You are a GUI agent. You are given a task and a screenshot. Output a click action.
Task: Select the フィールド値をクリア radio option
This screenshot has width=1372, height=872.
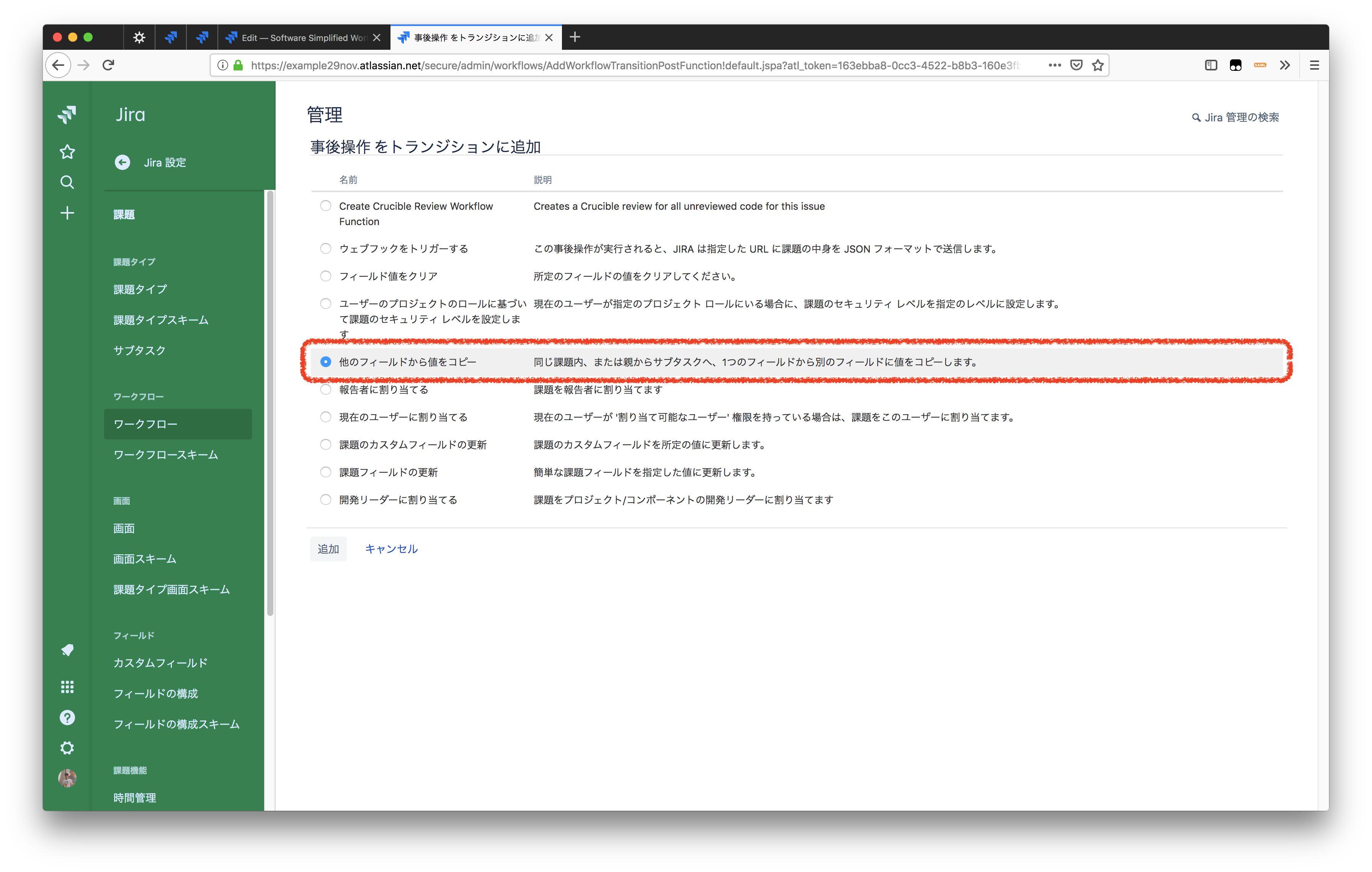(325, 276)
